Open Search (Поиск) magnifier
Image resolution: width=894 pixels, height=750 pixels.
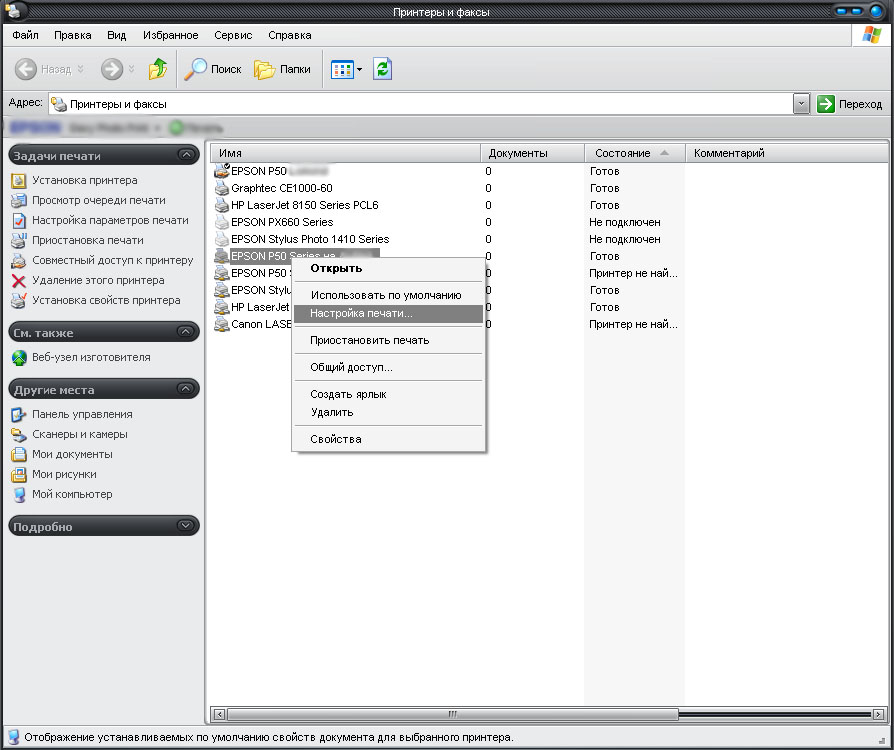click(213, 69)
